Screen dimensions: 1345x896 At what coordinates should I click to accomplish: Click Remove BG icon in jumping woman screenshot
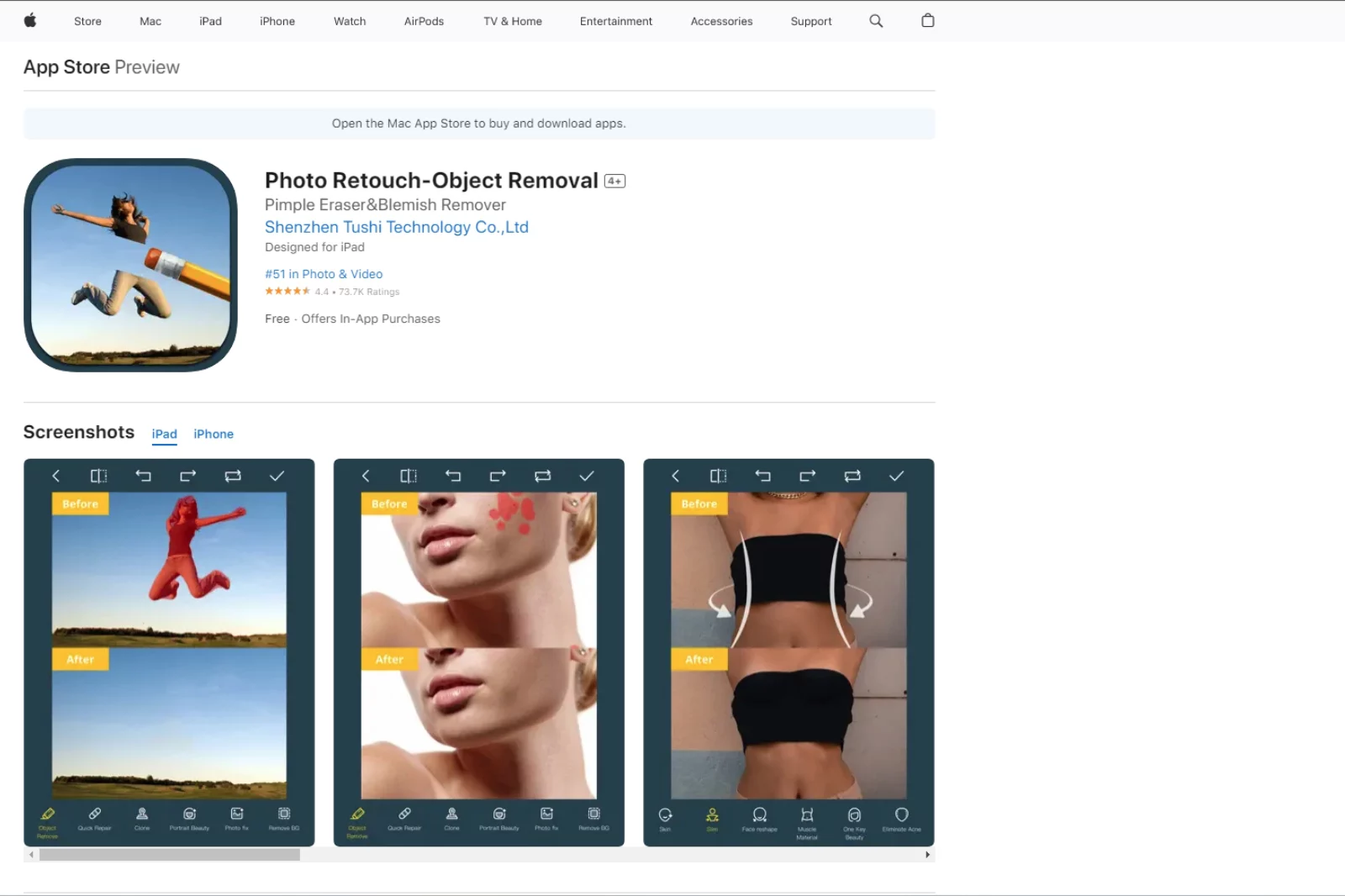[284, 814]
